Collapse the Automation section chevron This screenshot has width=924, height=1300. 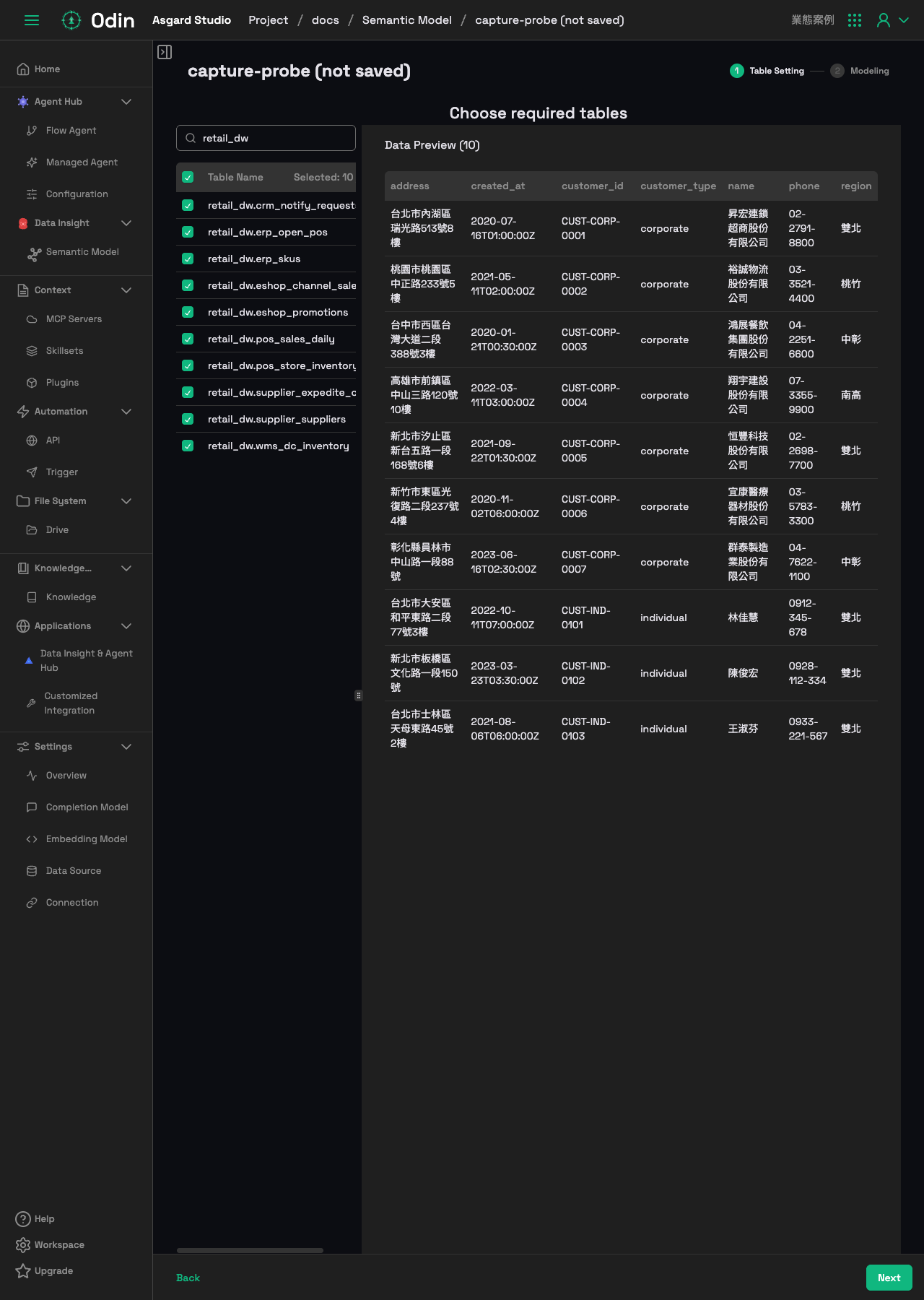point(126,412)
